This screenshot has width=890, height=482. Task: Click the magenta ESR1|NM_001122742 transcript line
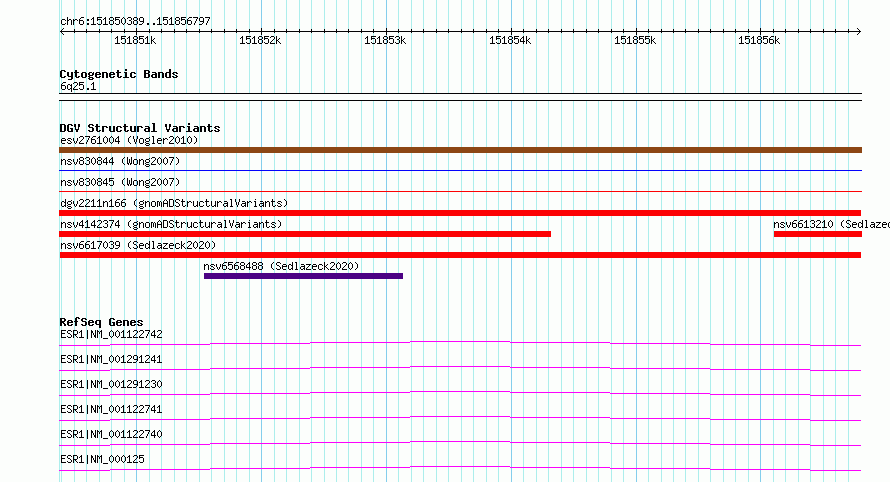pos(460,343)
